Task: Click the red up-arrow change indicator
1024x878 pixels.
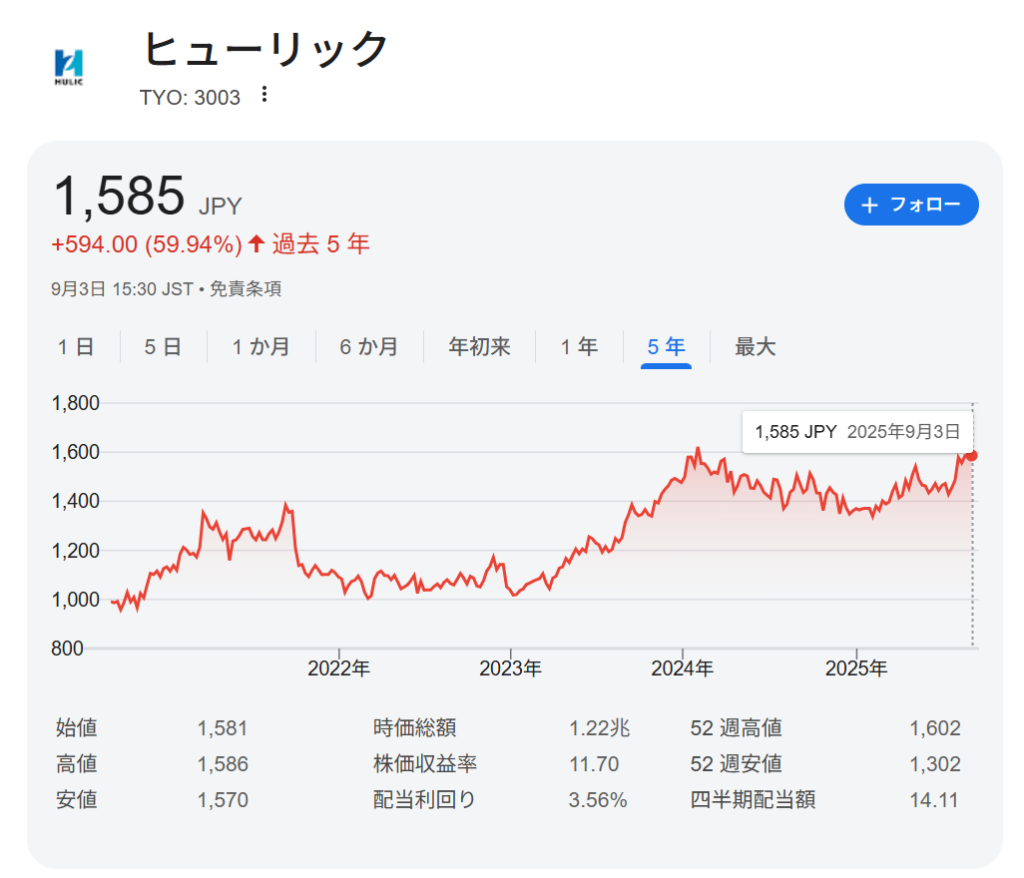Action: [256, 243]
